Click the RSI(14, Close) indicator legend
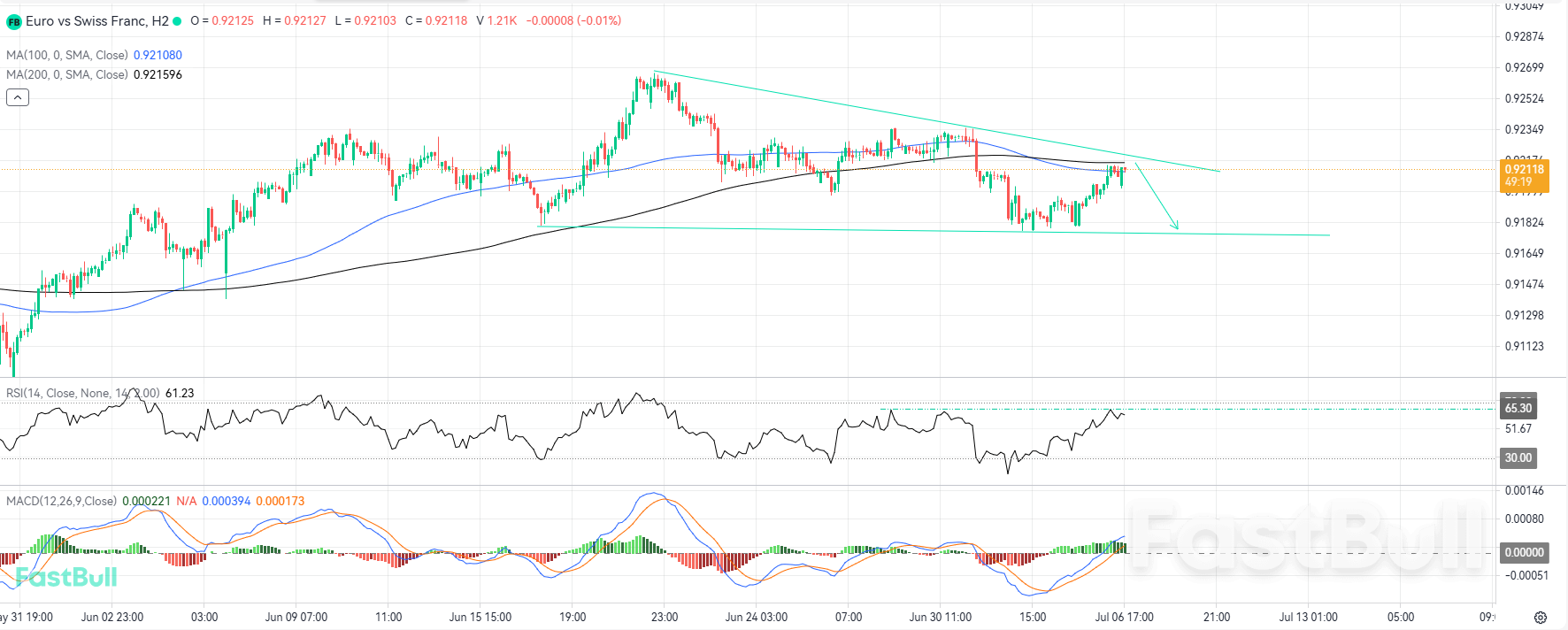1568x630 pixels. coord(83,393)
